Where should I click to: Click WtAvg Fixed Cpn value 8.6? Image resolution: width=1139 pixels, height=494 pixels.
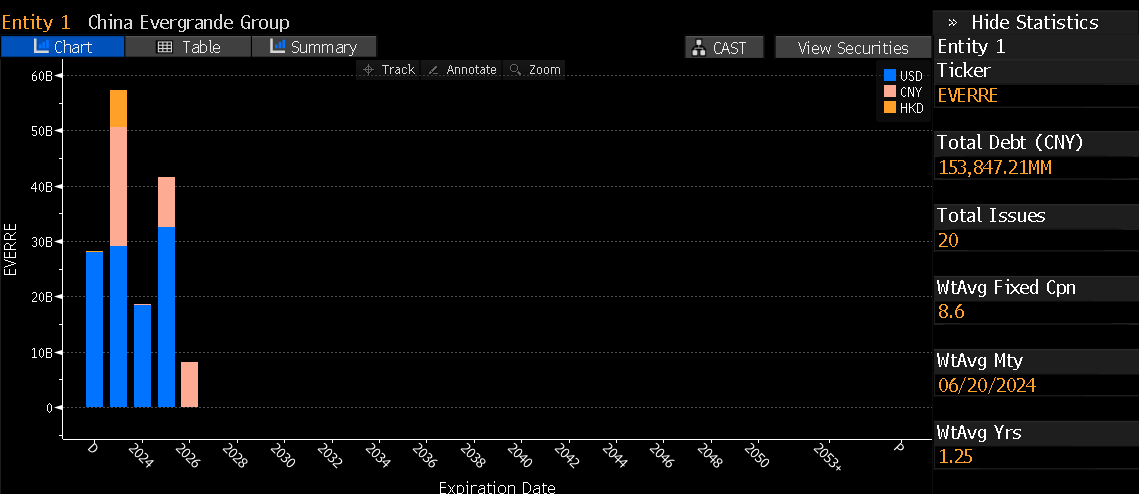pos(951,312)
